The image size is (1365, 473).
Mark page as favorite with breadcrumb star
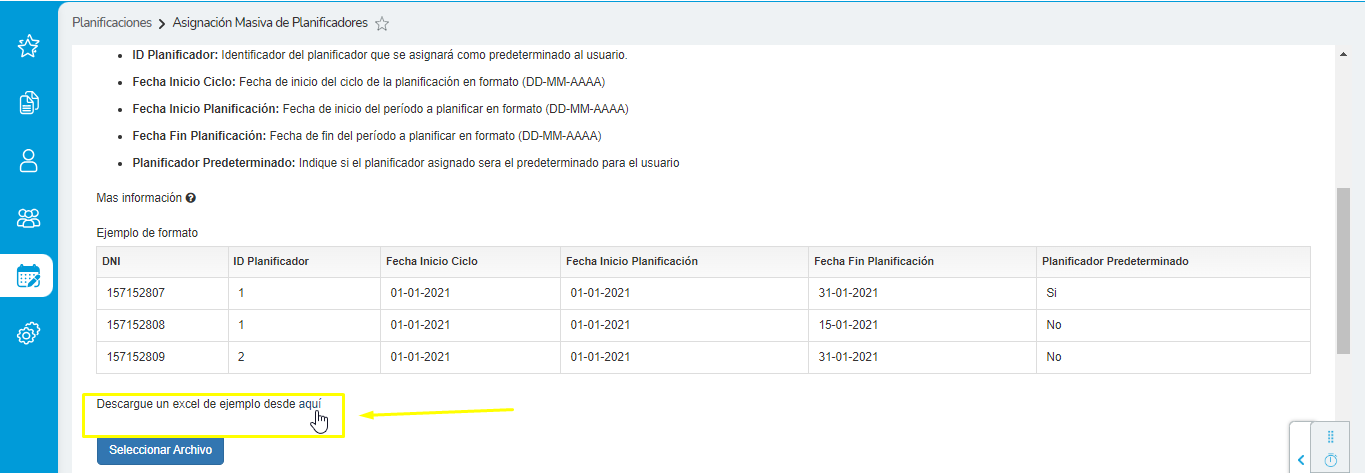pos(382,23)
